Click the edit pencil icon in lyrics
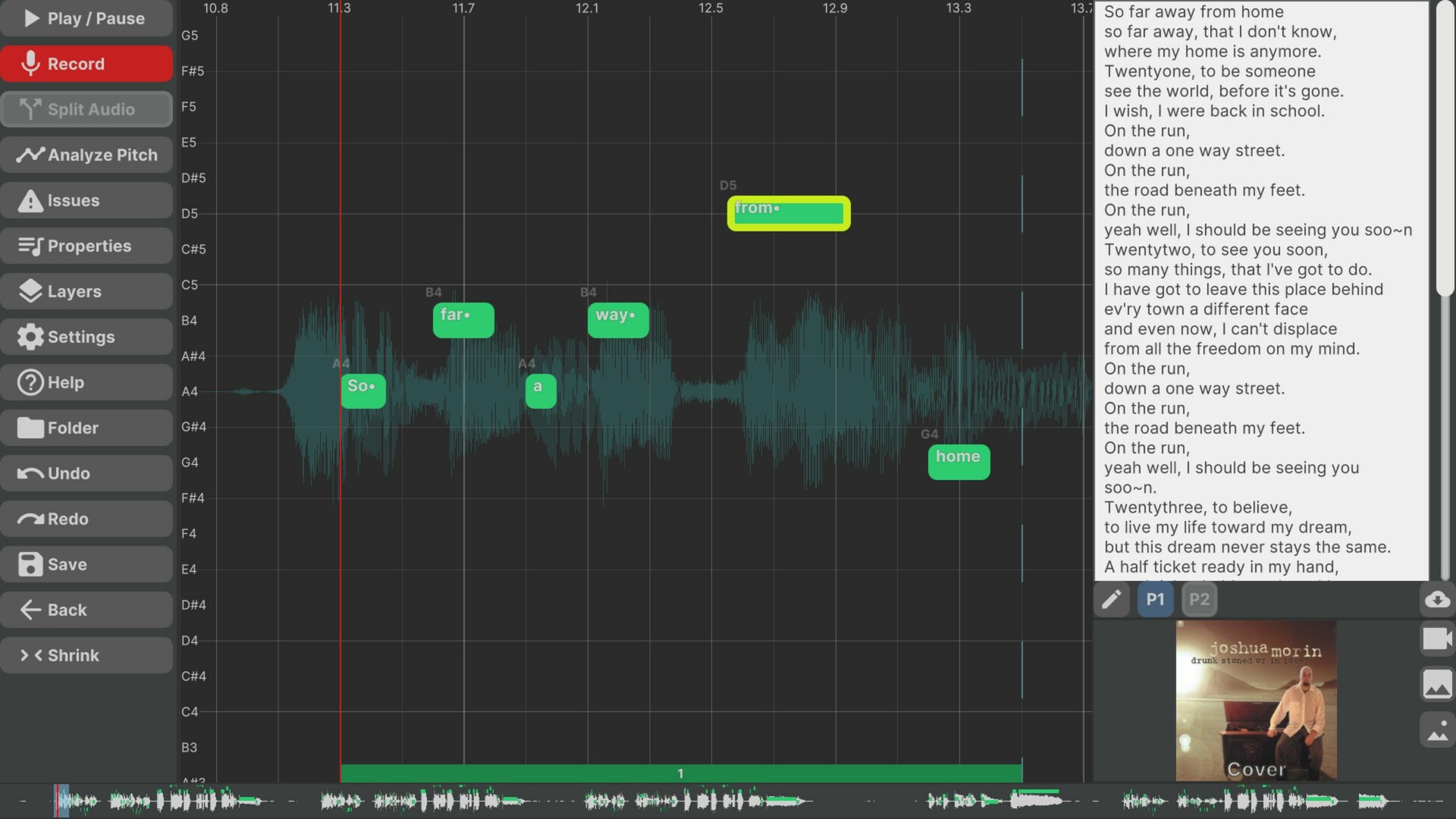This screenshot has width=1456, height=819. (1113, 599)
